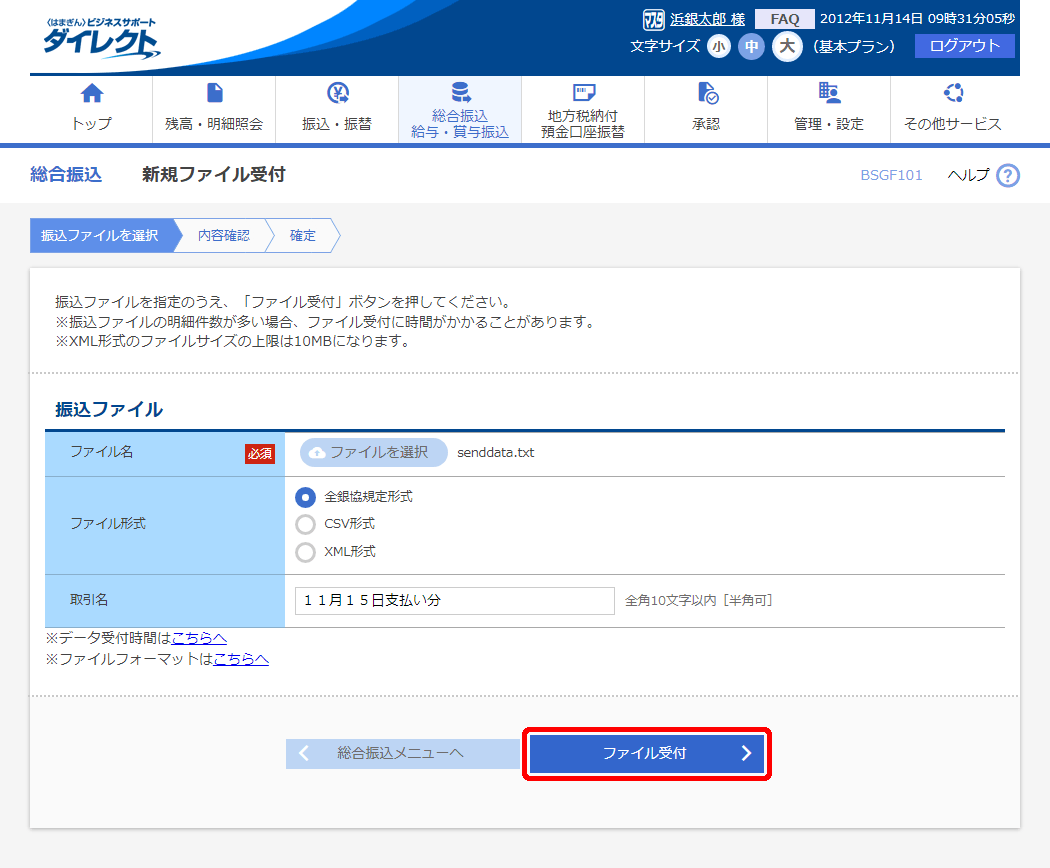Open data reception hours こちらへ link

(x=199, y=638)
